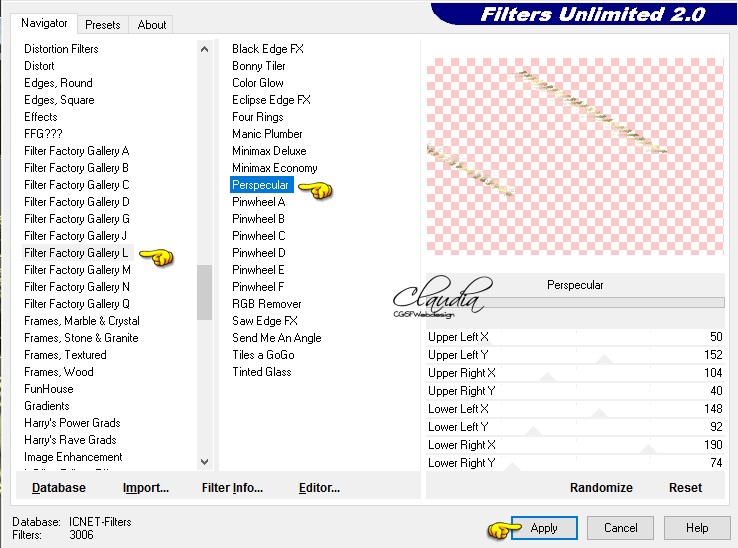Select Harry's Rave Grads category
738x548 pixels.
coord(70,440)
